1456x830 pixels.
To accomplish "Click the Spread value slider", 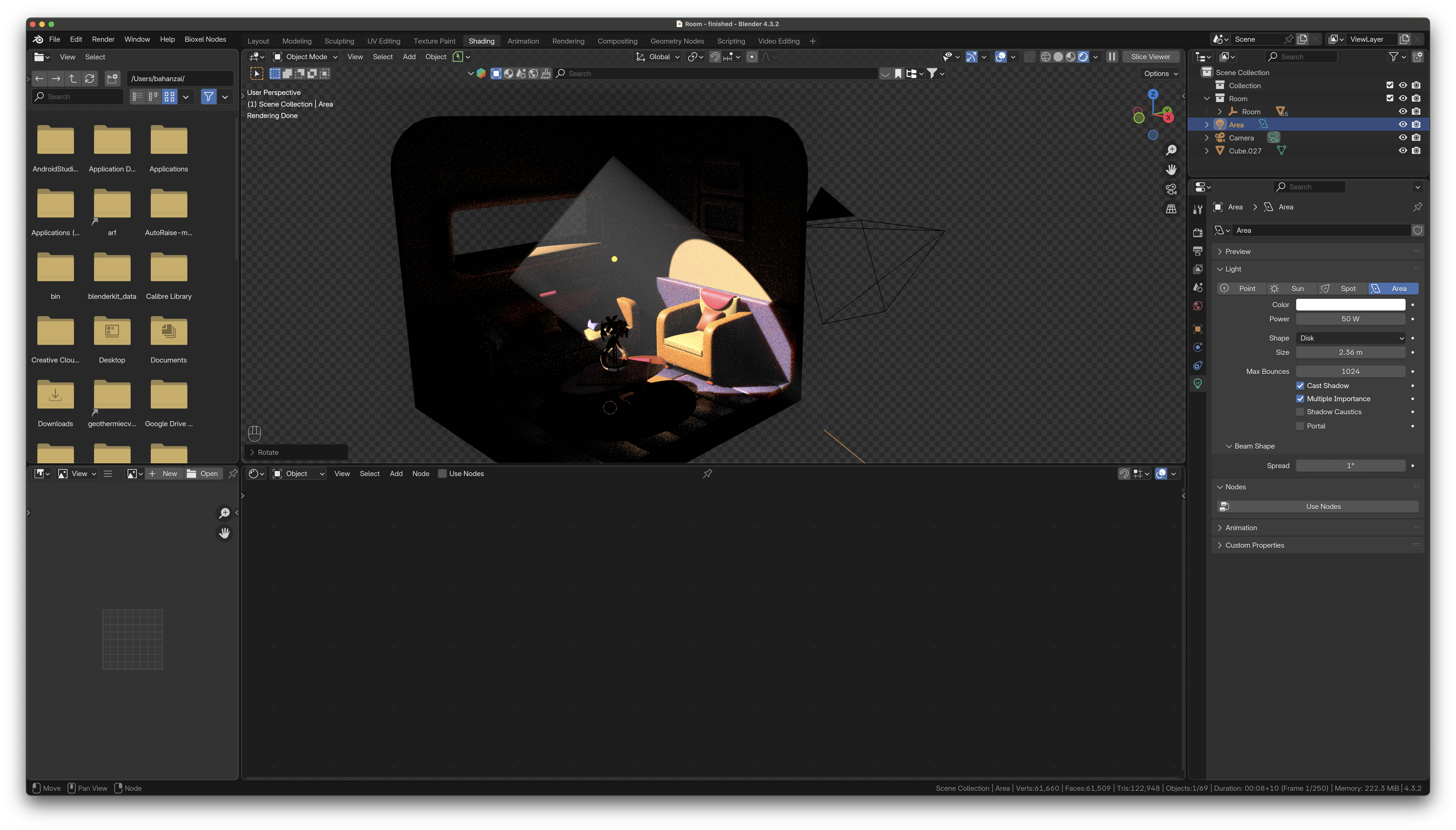I will point(1351,466).
